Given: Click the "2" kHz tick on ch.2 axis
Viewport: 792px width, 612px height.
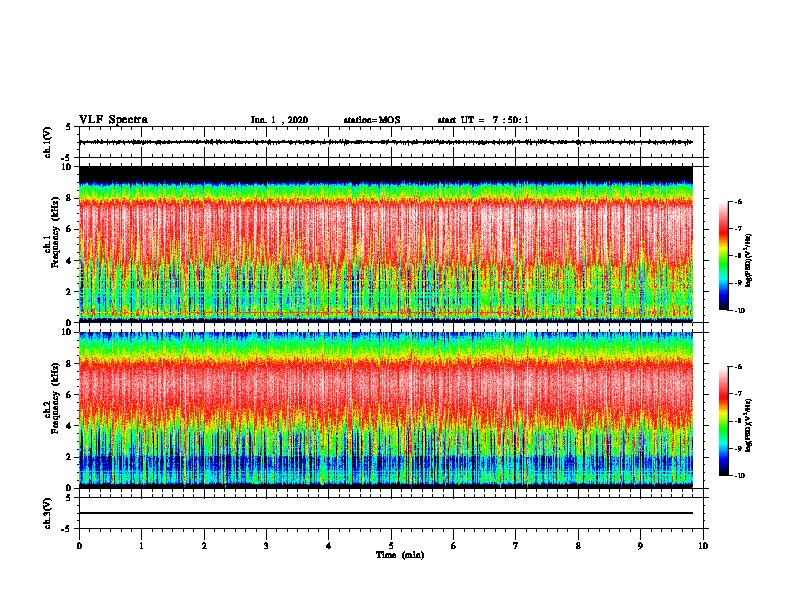Looking at the screenshot, I should (x=69, y=457).
